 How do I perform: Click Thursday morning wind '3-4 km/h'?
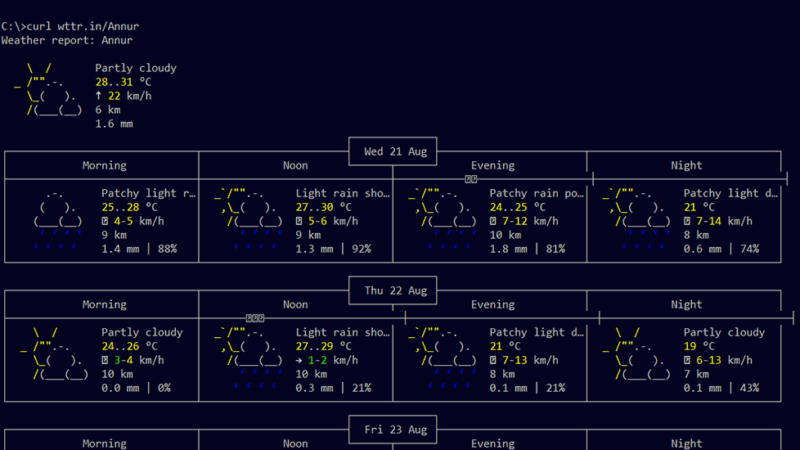[139, 360]
